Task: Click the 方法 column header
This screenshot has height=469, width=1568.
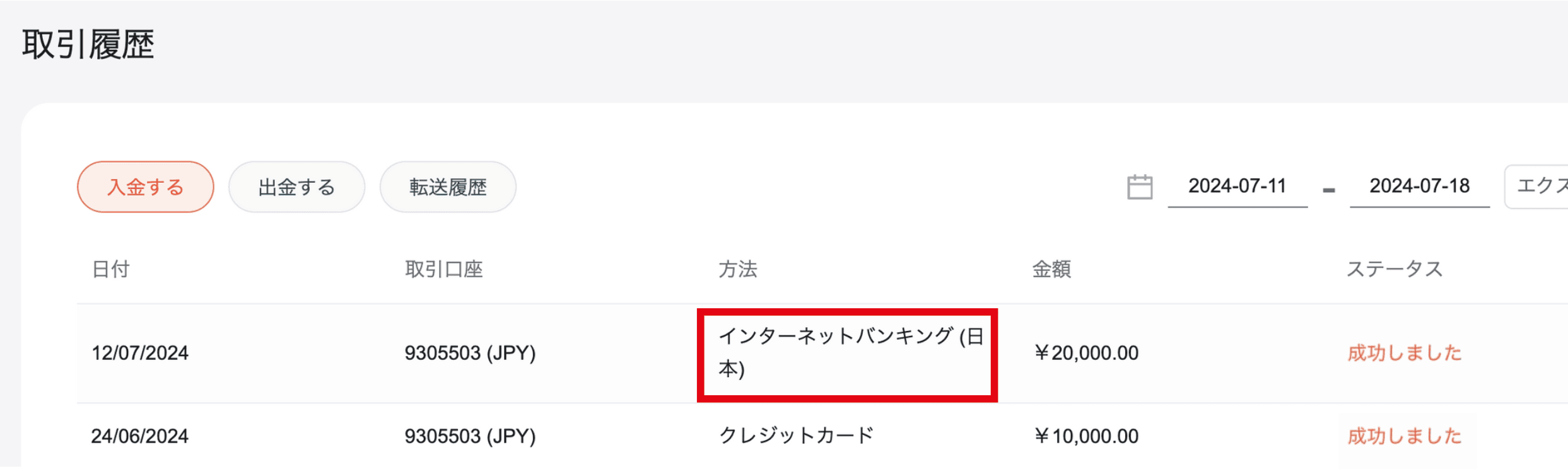Action: (738, 270)
